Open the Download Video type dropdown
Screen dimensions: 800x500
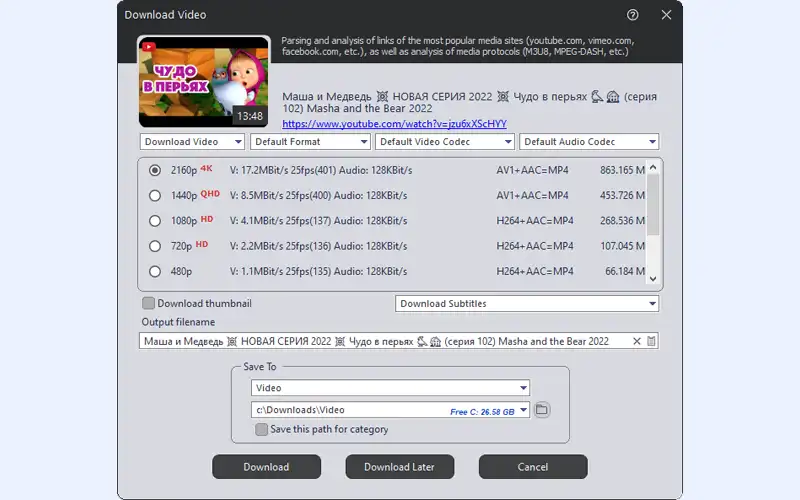[192, 142]
